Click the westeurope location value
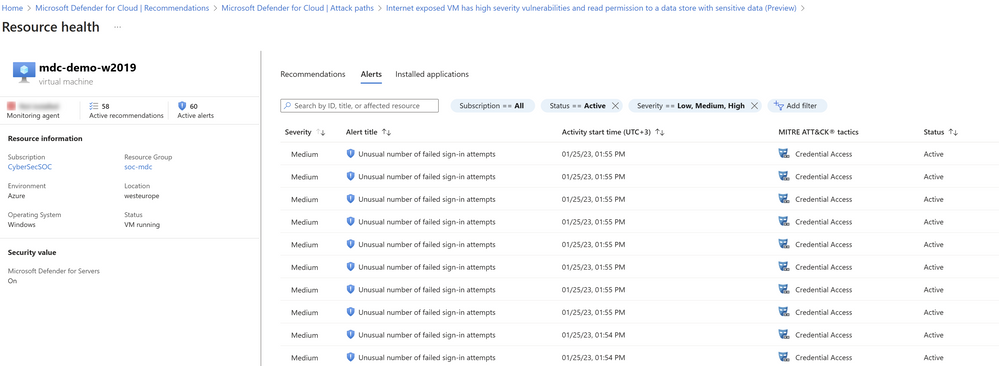The width and height of the screenshot is (999, 366). pyautogui.click(x=141, y=196)
